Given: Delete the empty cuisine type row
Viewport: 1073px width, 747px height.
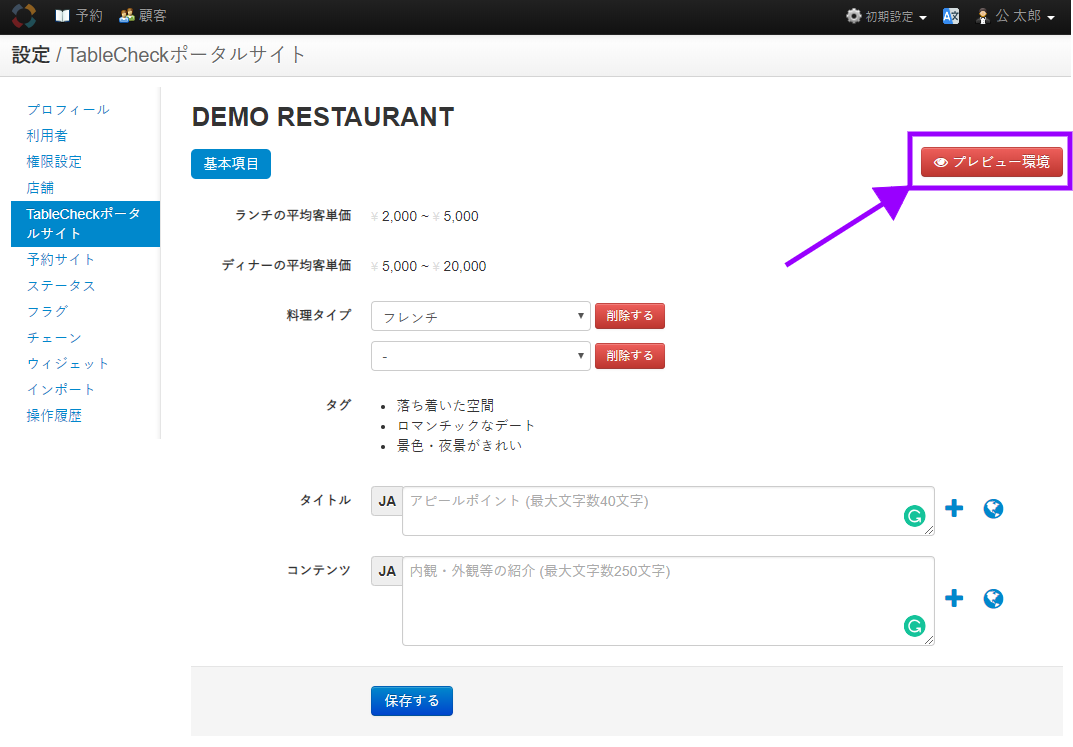Looking at the screenshot, I should coord(630,356).
